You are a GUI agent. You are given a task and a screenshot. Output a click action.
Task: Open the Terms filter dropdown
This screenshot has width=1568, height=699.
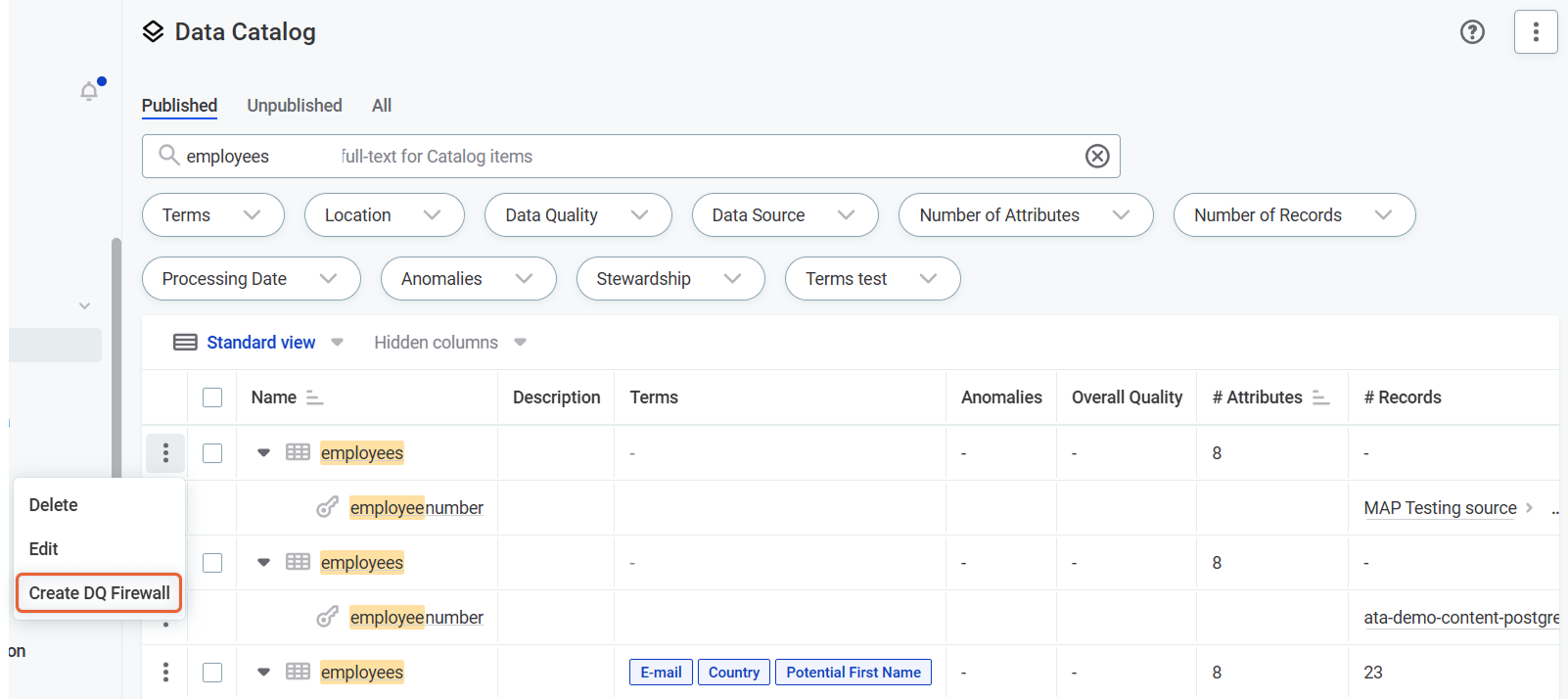213,215
